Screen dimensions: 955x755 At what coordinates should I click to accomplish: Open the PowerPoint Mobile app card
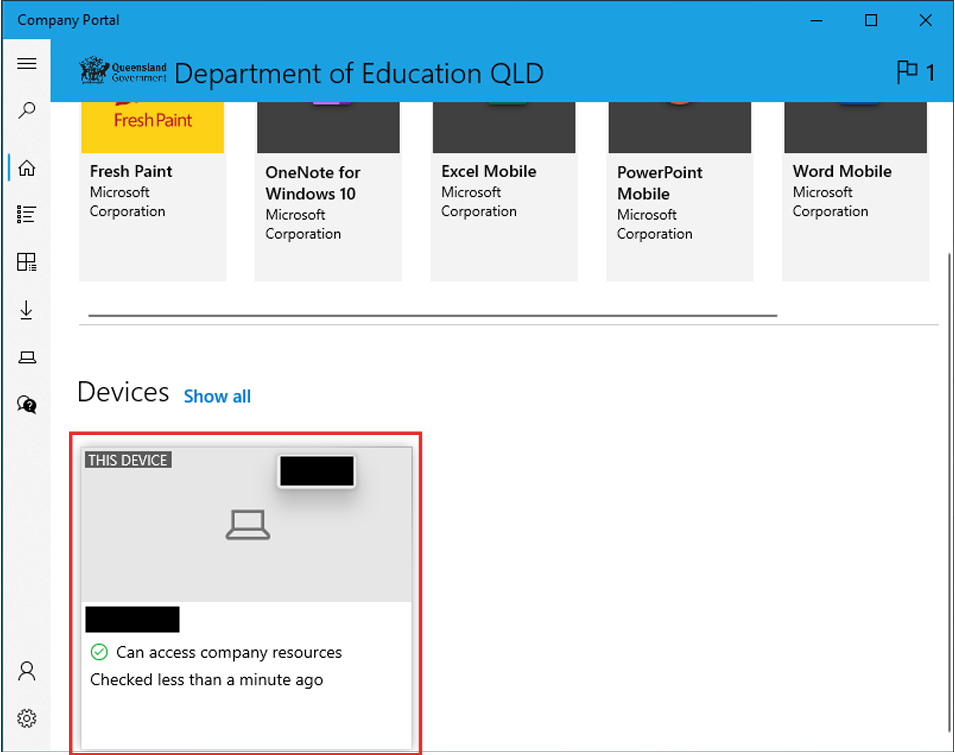coord(680,191)
